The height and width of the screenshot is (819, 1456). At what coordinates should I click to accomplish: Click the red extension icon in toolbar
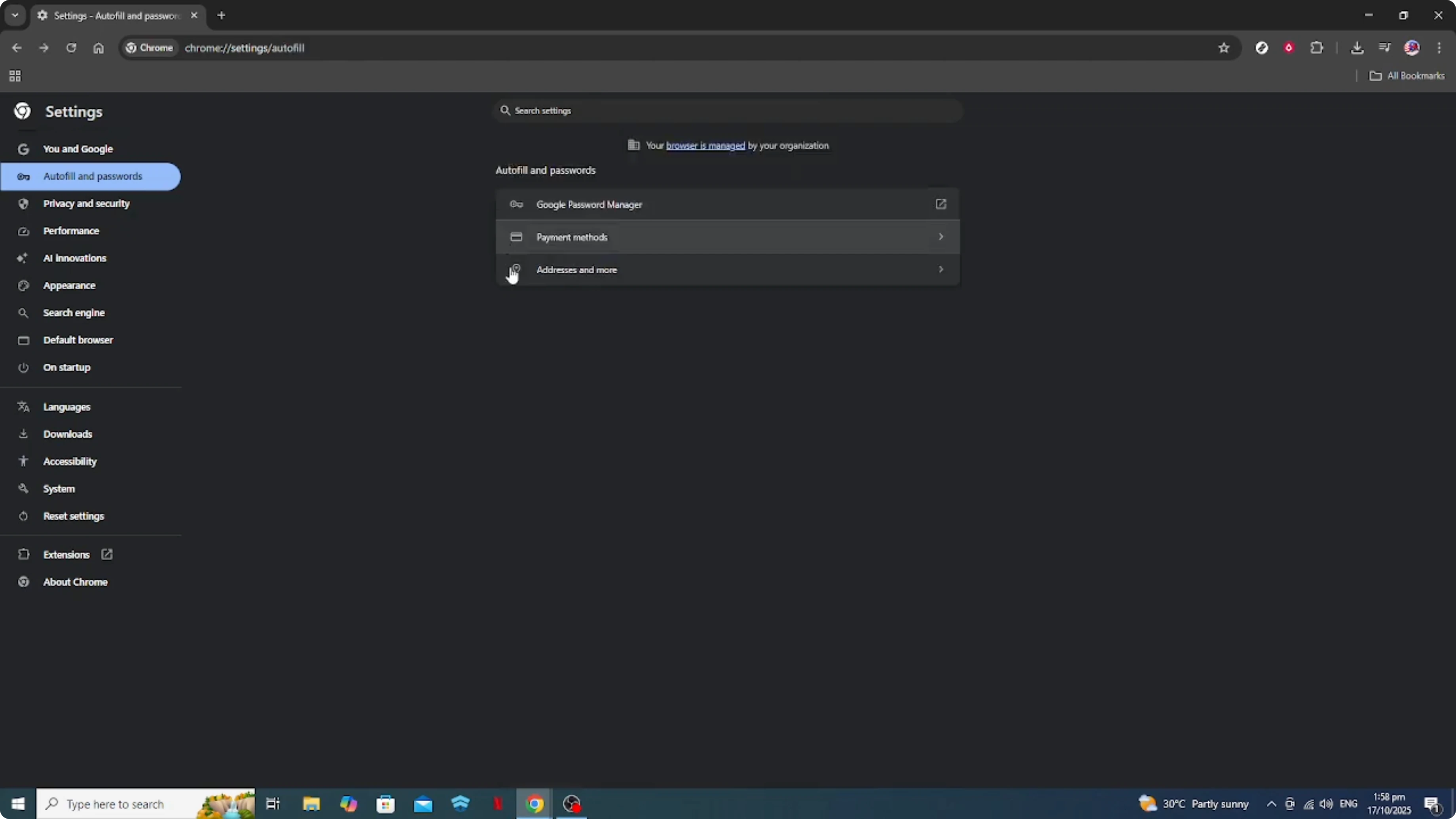coord(1289,48)
